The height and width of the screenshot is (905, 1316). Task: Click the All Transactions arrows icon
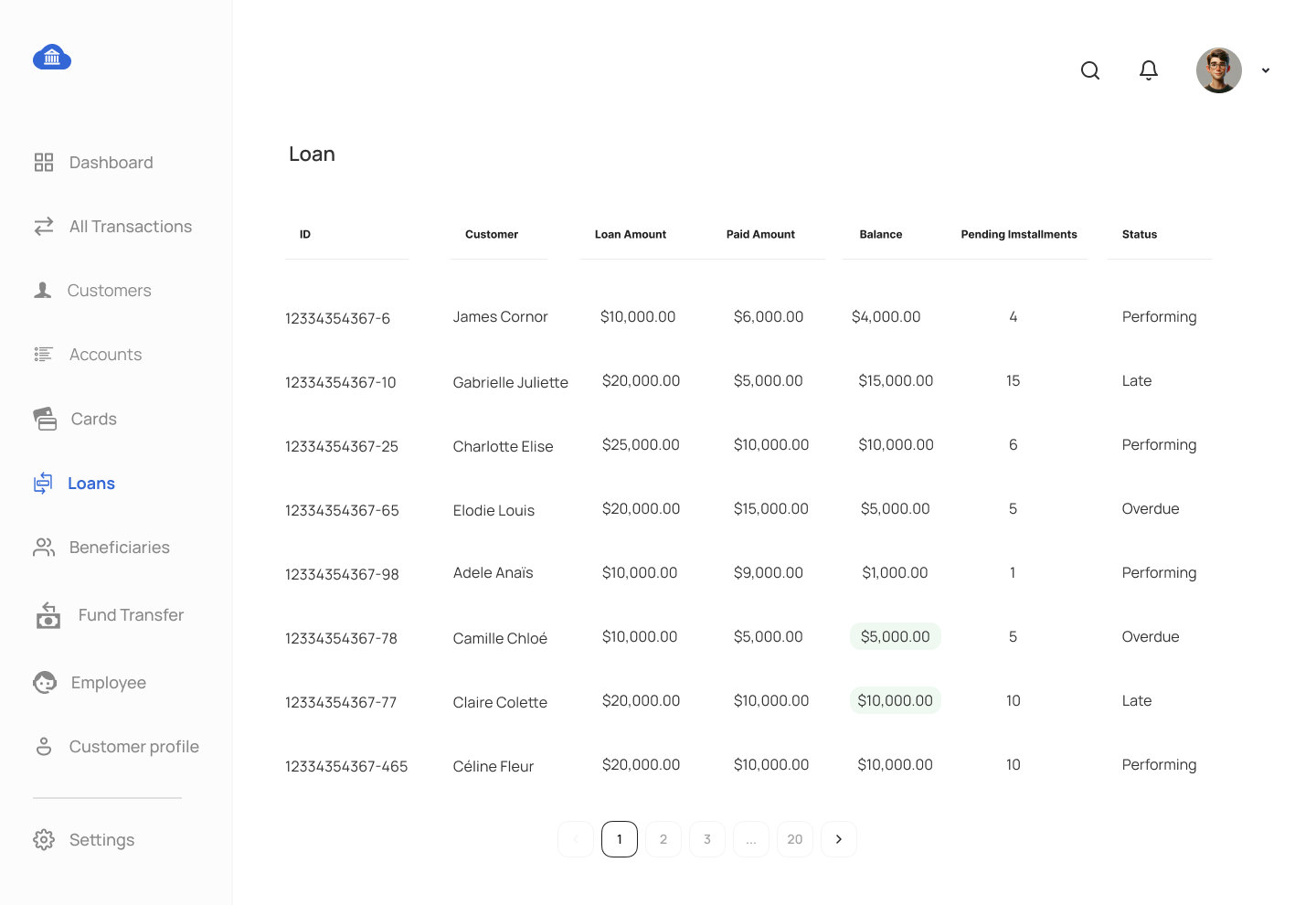[x=44, y=227]
